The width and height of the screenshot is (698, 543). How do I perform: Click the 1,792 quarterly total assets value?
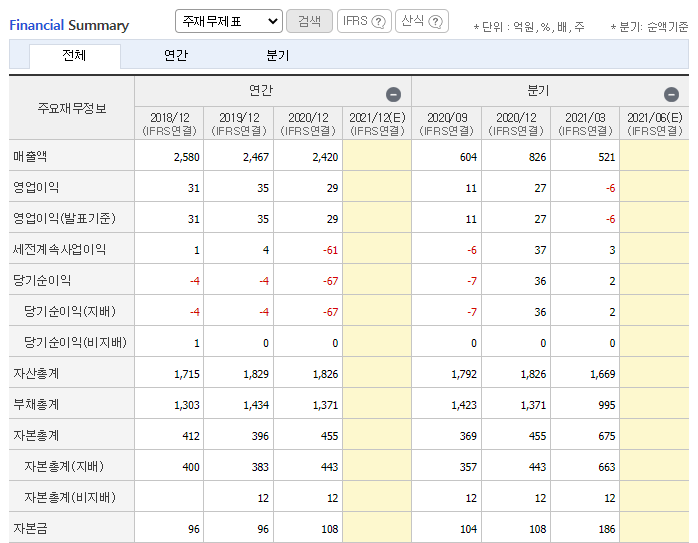pos(464,374)
